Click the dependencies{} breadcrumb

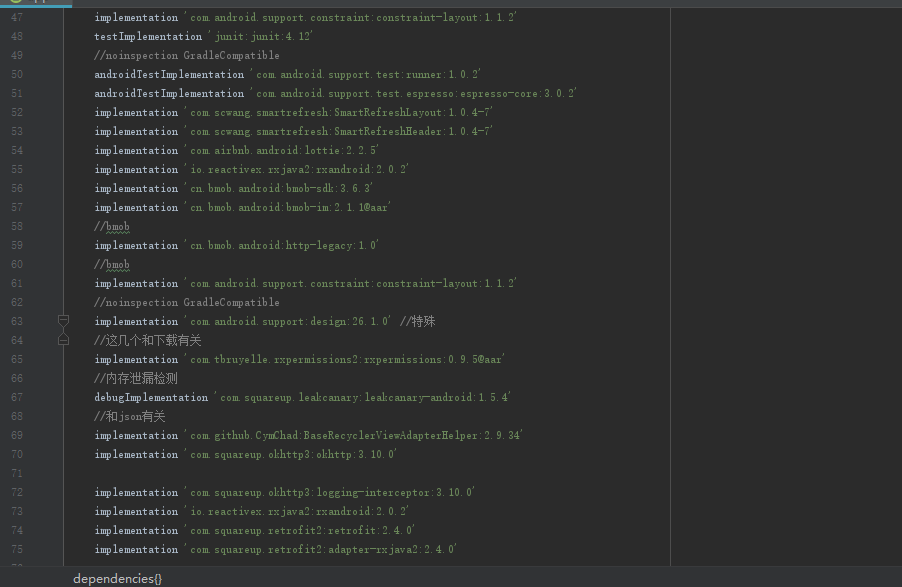click(117, 578)
